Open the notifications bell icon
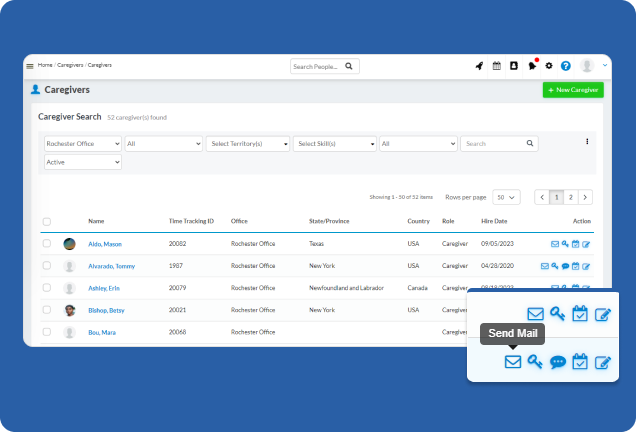Screen dimensions: 636x432 click(532, 66)
